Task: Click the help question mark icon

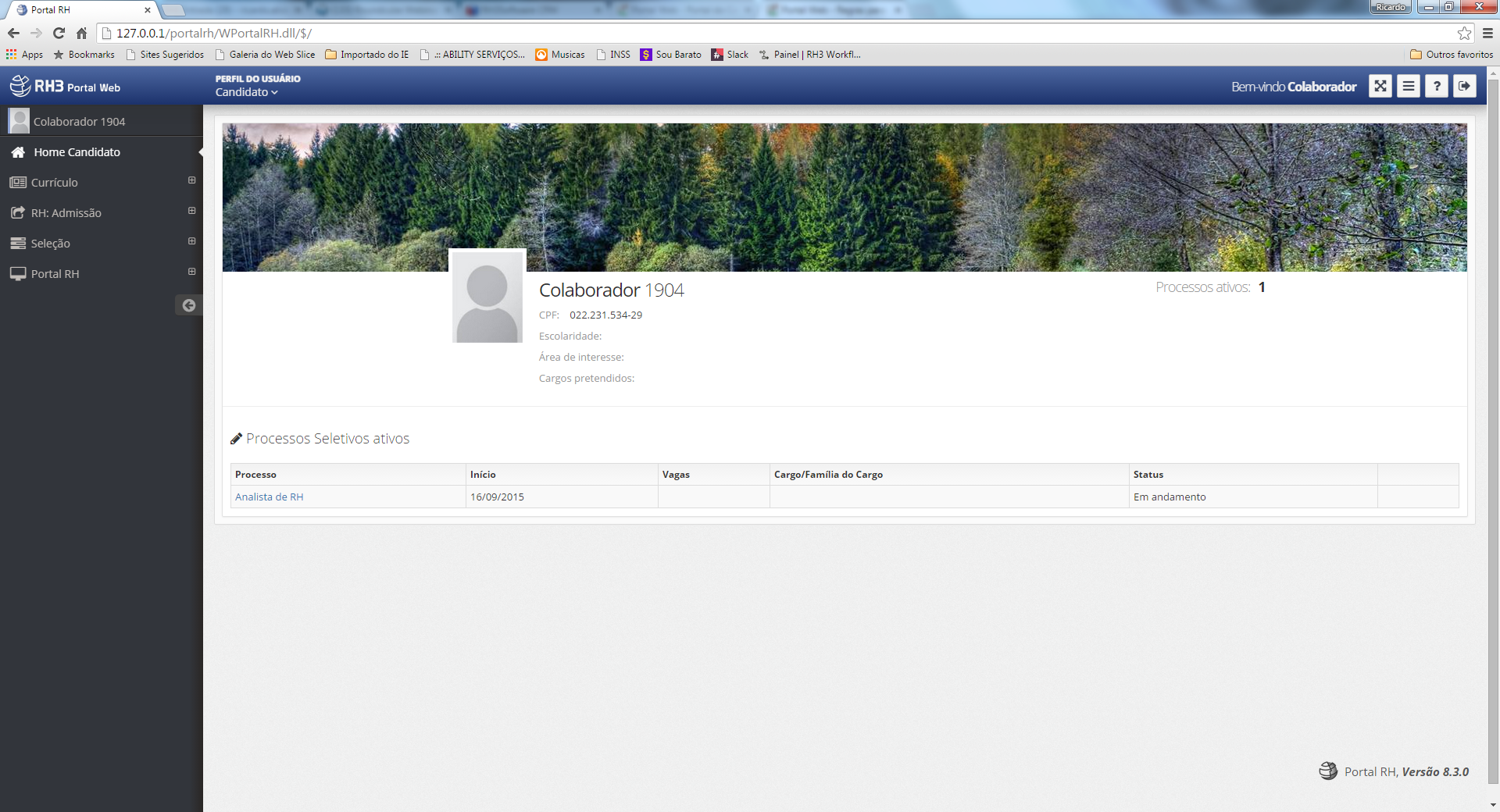Action: tap(1436, 87)
